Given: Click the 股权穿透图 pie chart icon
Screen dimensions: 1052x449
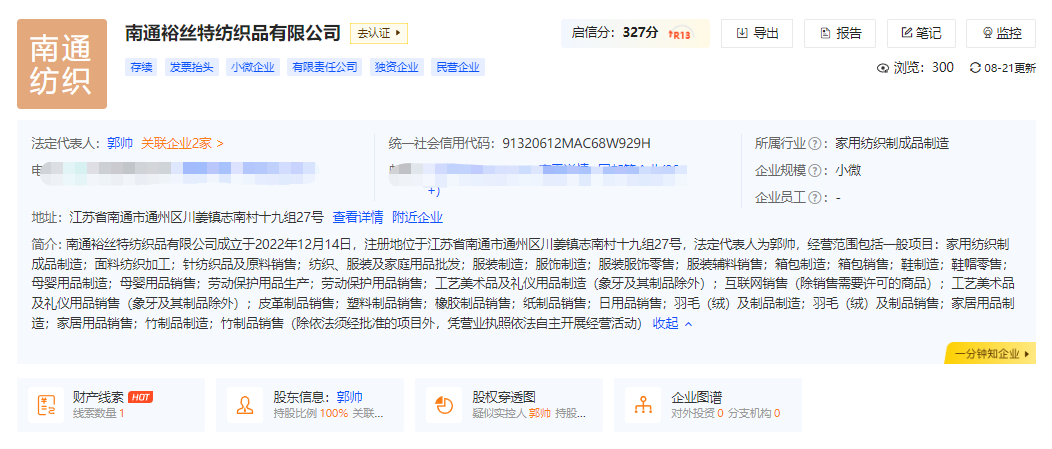Looking at the screenshot, I should (x=443, y=405).
